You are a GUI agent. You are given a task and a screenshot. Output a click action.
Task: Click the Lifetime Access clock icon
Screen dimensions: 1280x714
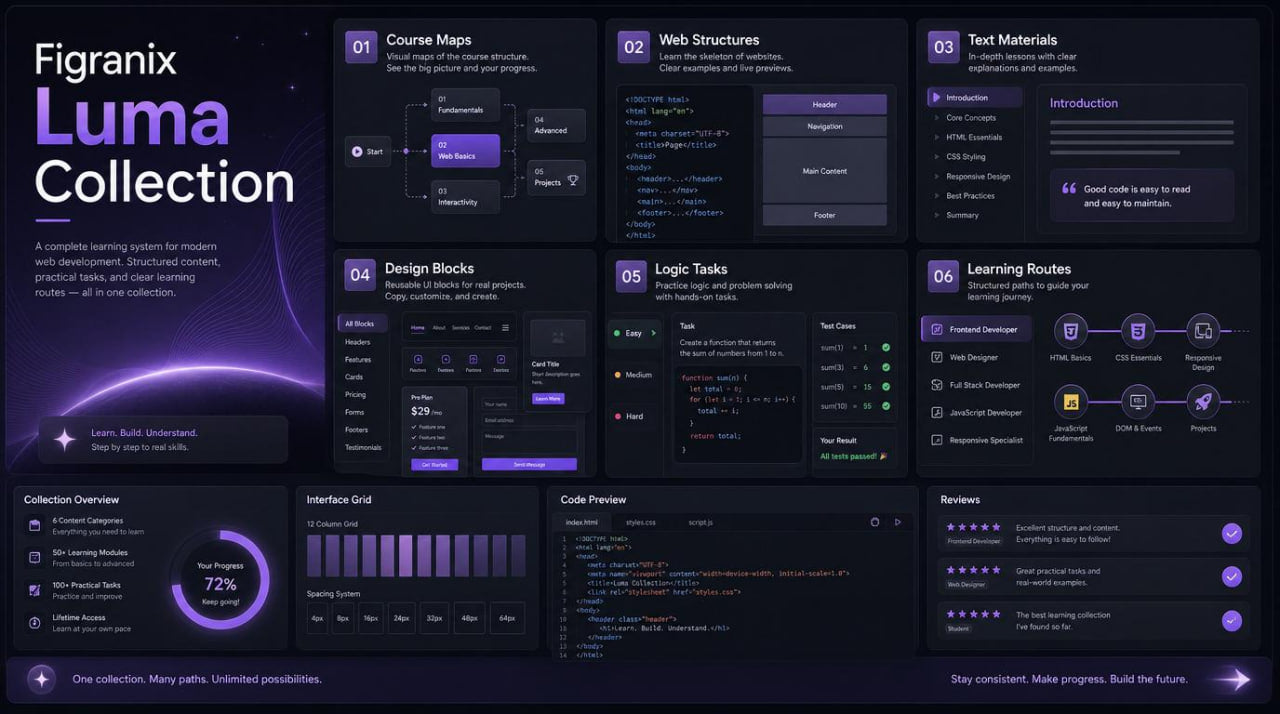click(x=34, y=622)
